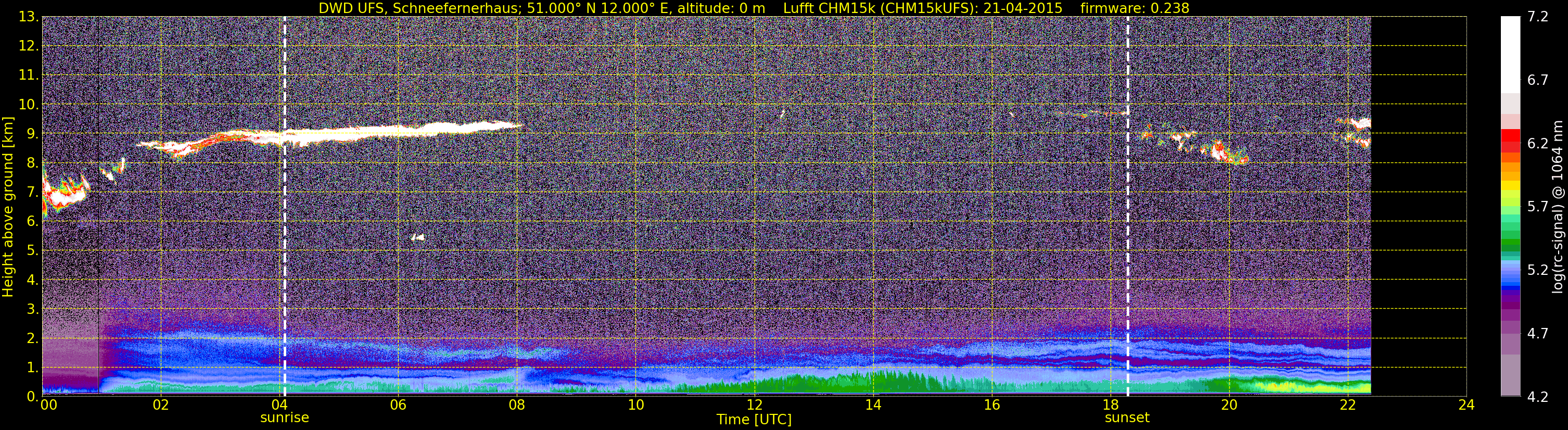Click the "sunrise" label below the time axis
The image size is (1568, 430).
(284, 418)
